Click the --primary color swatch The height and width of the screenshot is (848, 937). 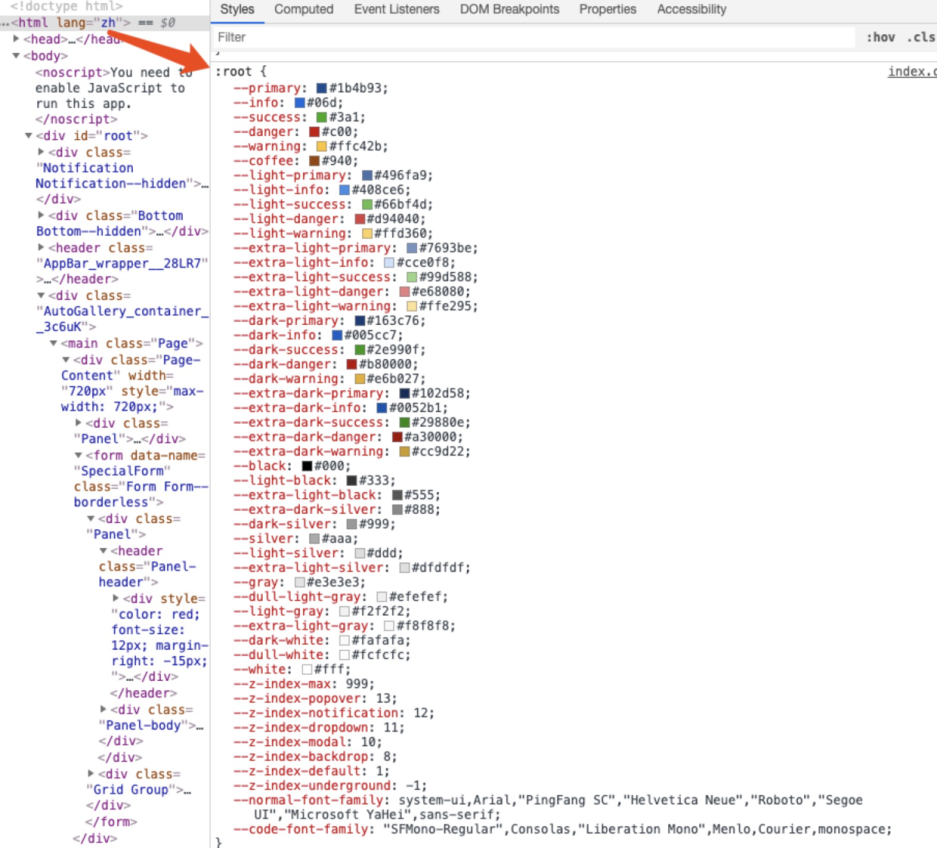(x=322, y=88)
